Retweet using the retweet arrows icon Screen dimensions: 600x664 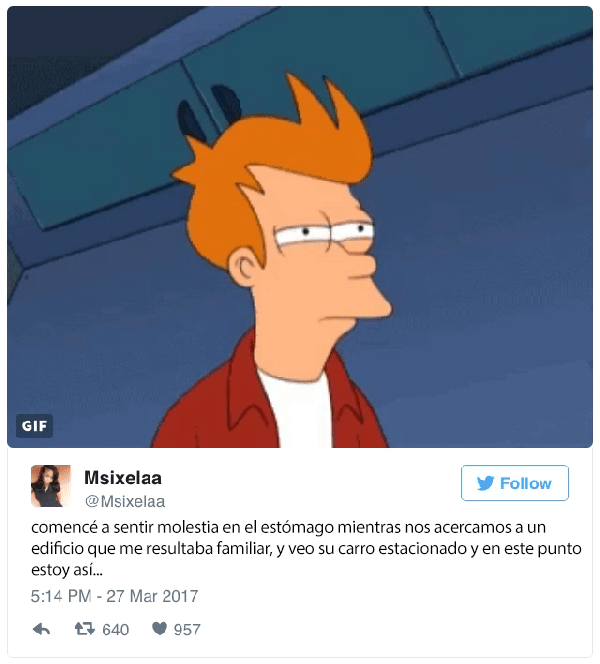[85, 628]
